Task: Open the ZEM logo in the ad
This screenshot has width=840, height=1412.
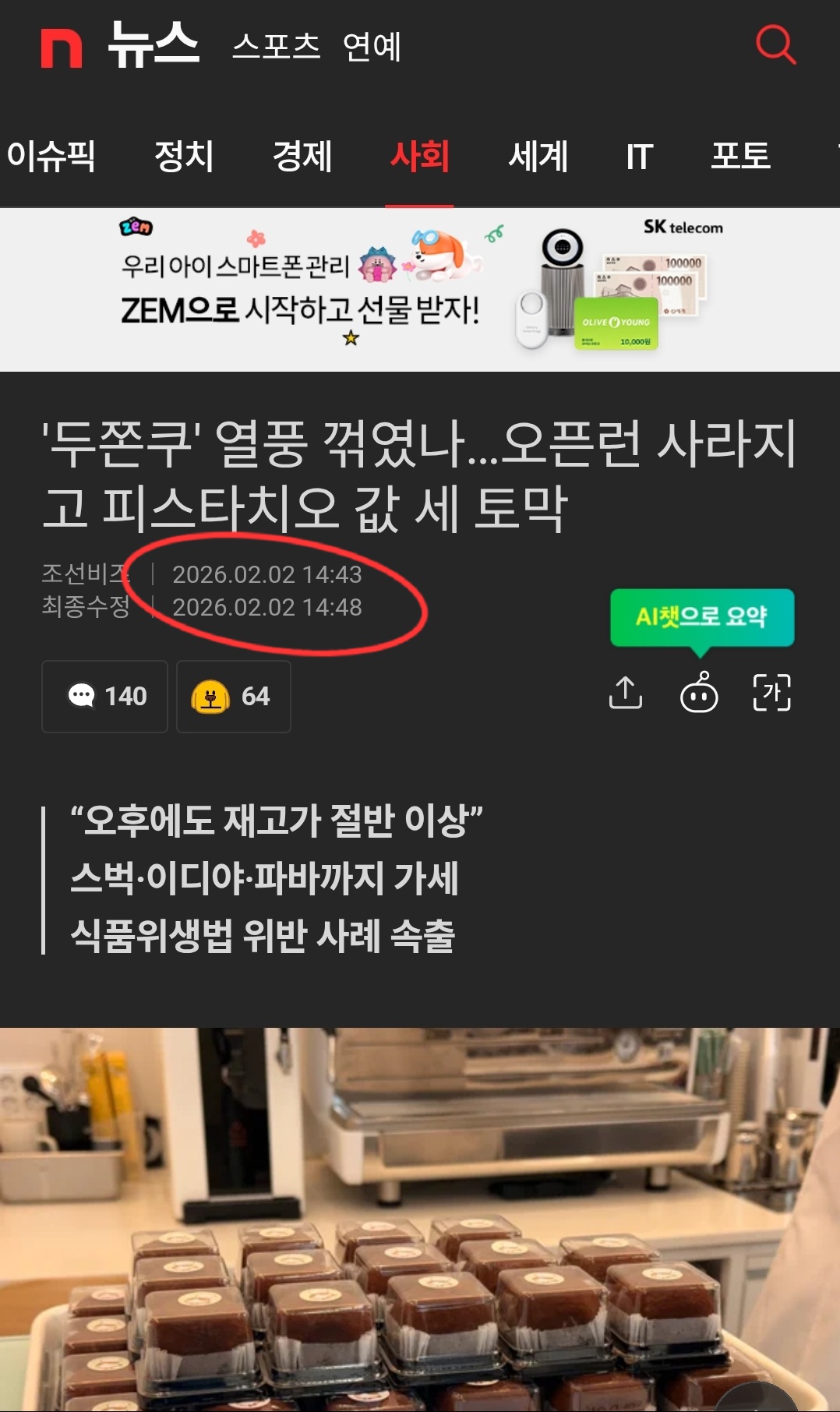Action: point(136,227)
